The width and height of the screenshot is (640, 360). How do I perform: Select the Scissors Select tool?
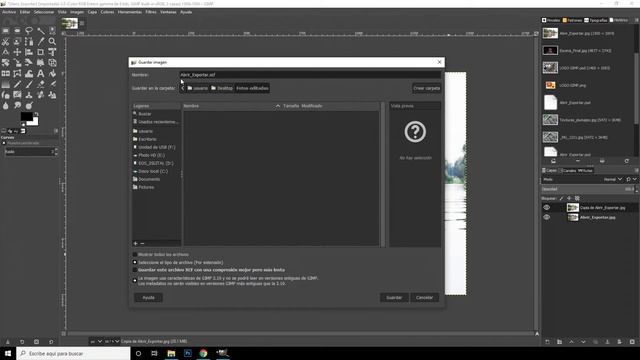6,42
